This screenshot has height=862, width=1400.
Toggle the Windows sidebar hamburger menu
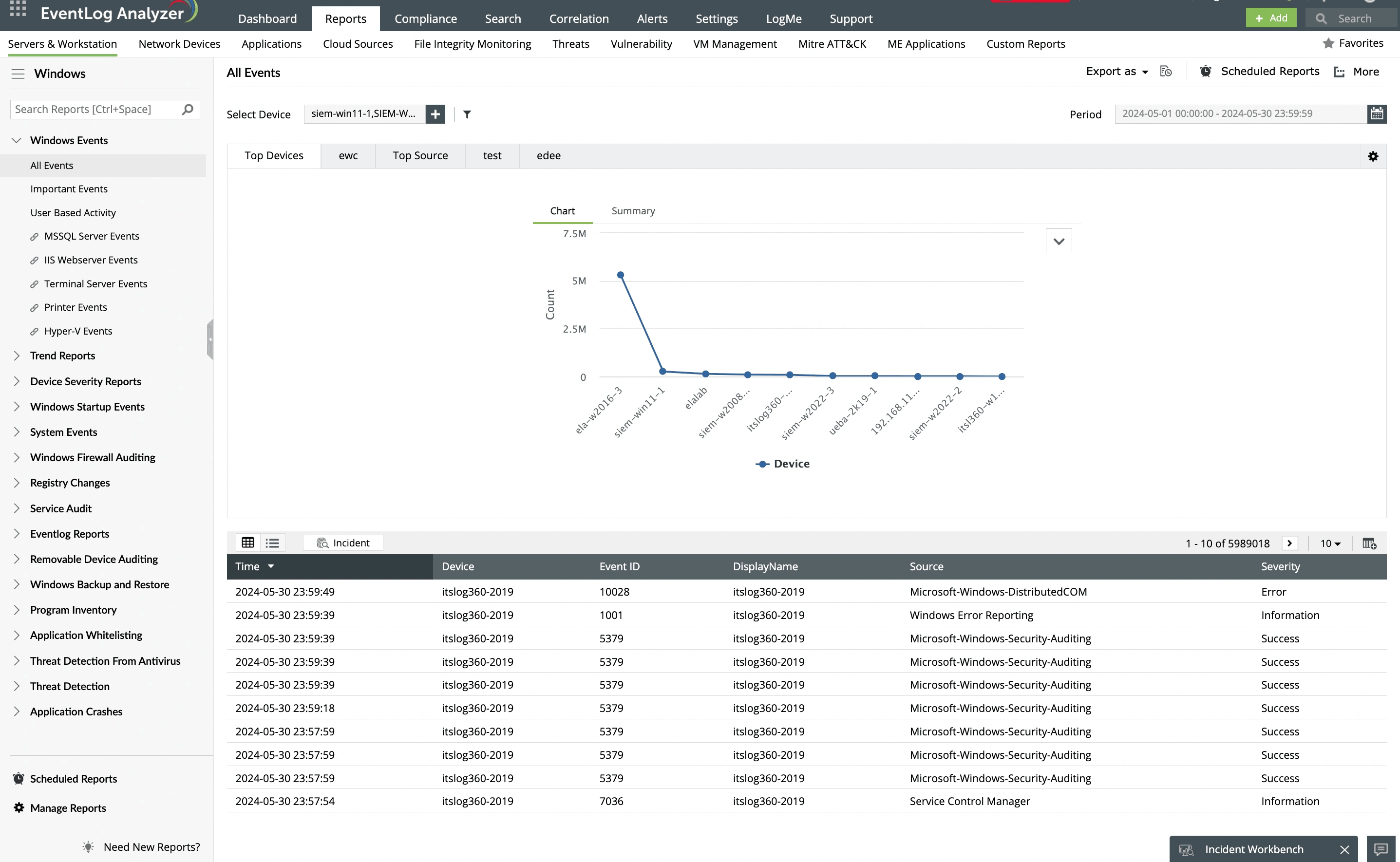18,74
